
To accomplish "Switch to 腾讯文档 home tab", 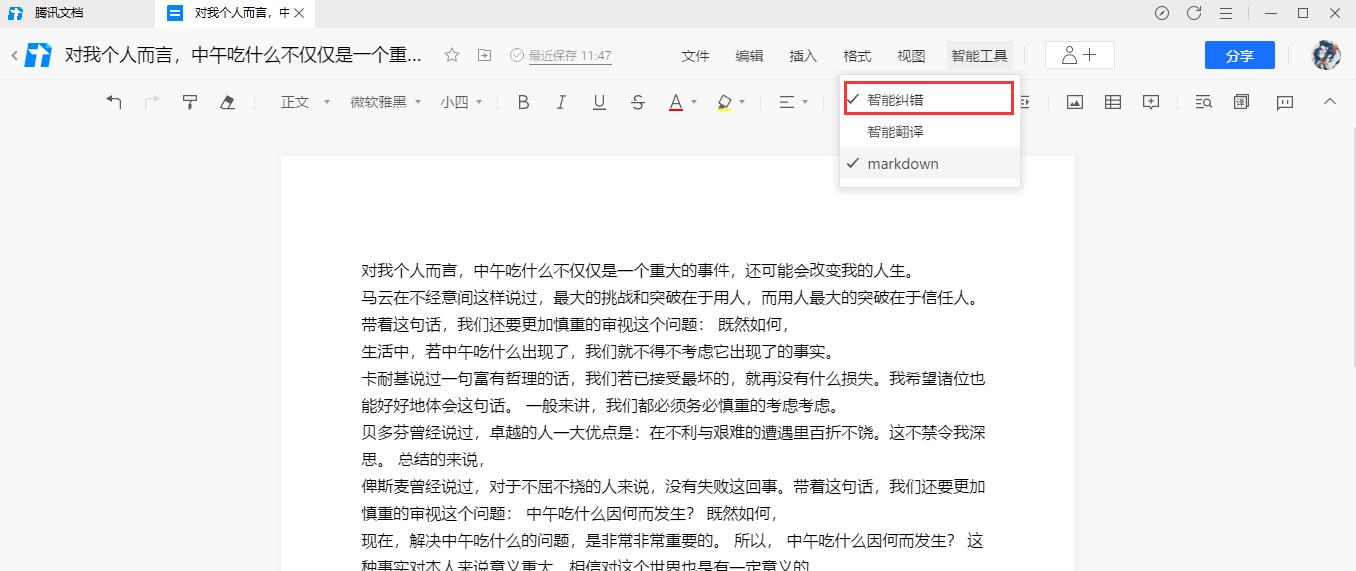I will (x=59, y=13).
